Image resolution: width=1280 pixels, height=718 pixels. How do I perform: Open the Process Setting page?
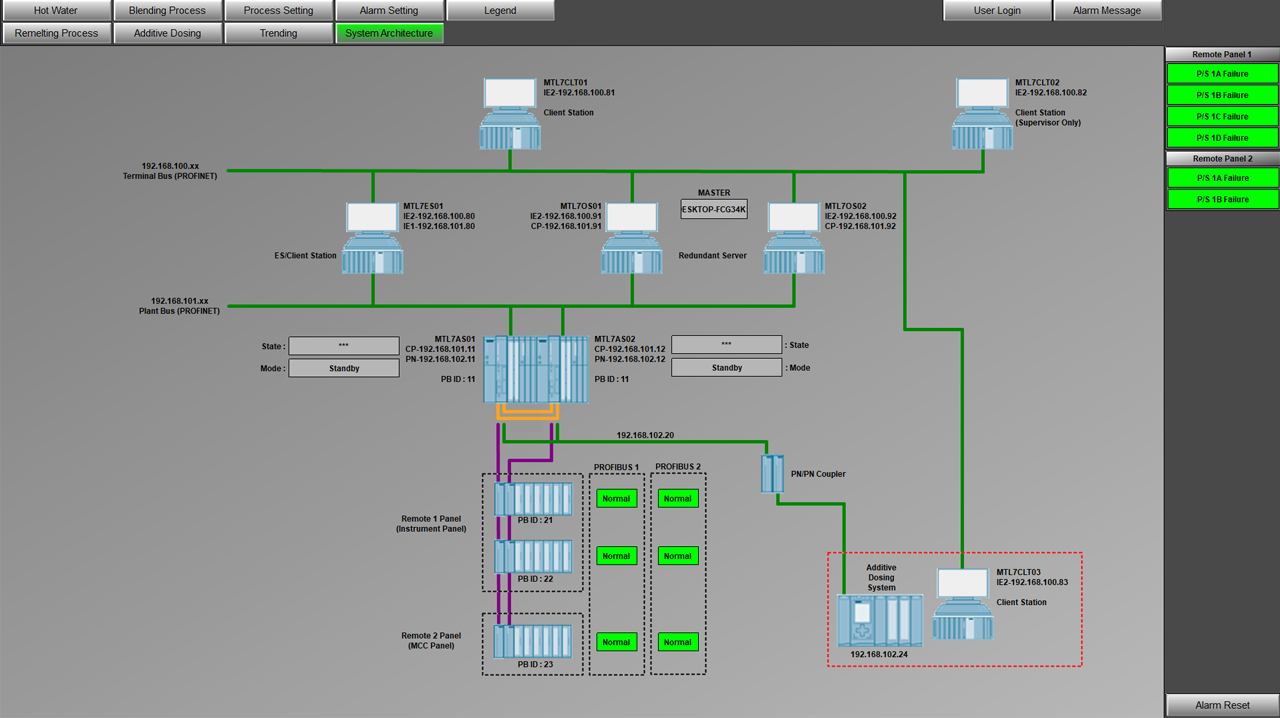tap(278, 11)
